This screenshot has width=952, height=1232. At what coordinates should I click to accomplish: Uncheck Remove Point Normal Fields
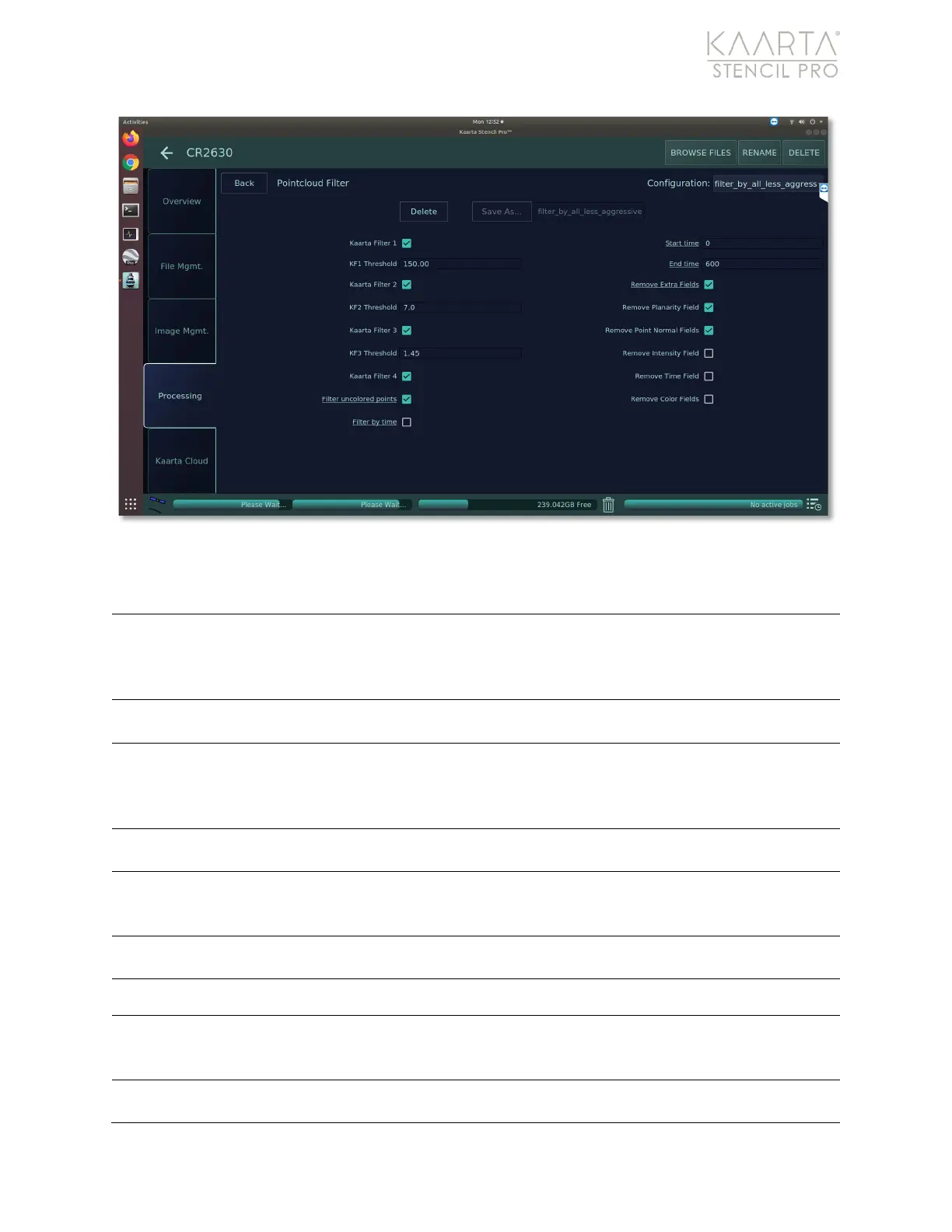coord(709,331)
